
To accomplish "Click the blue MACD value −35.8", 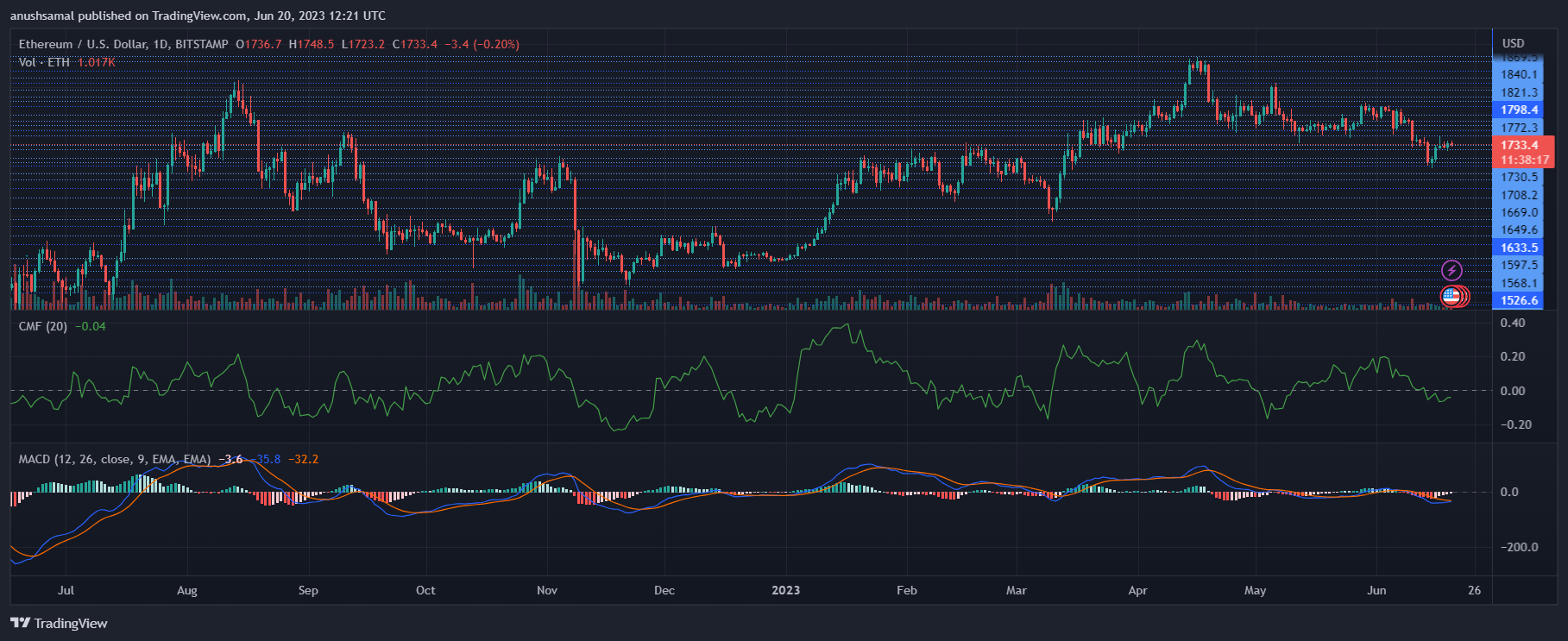I will click(266, 459).
